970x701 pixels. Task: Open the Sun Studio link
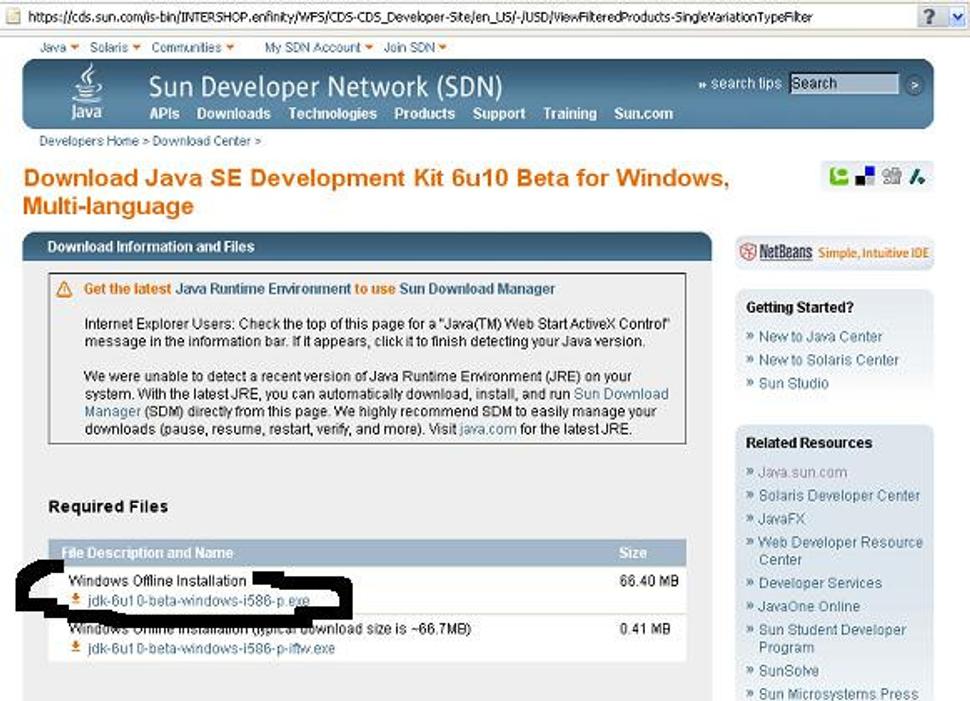pos(793,384)
